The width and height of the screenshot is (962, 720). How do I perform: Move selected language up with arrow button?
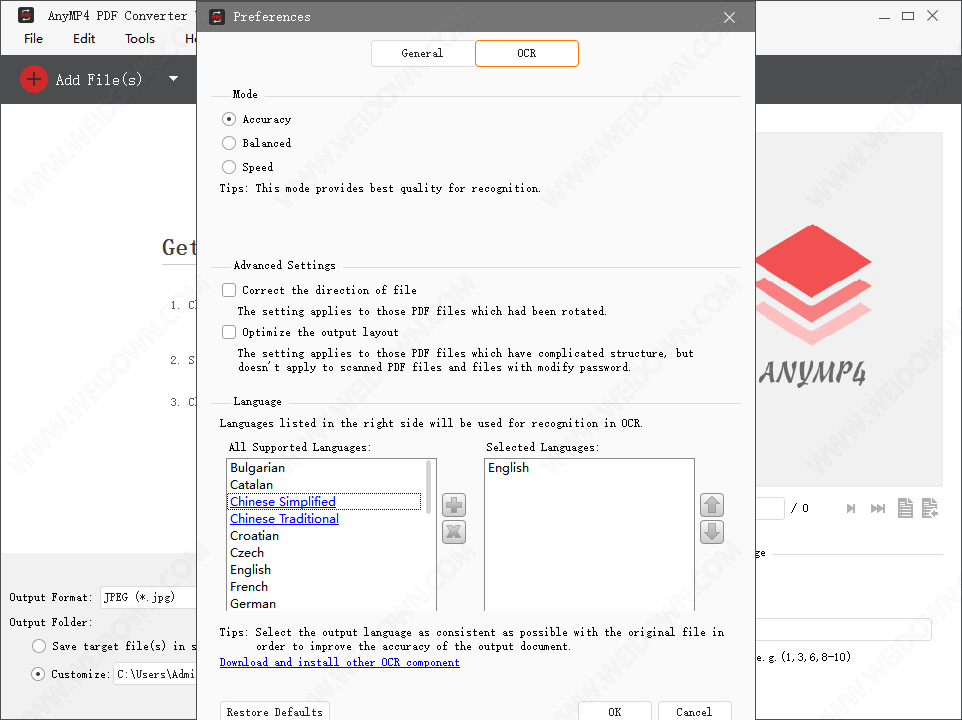[712, 505]
